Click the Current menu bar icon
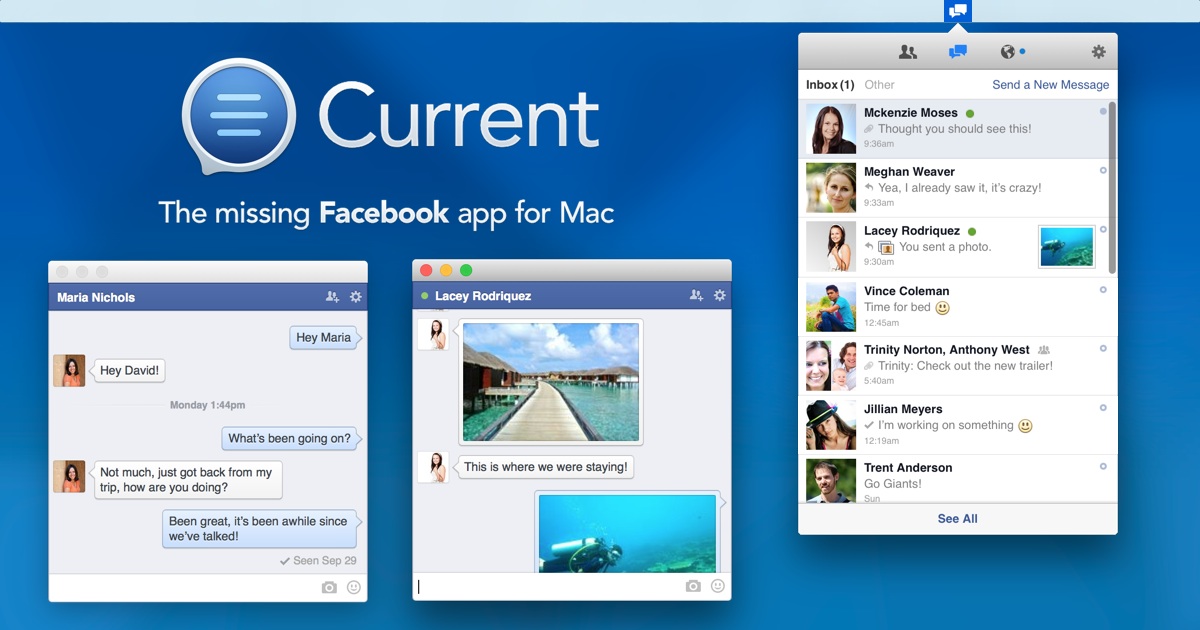Screen dimensions: 1200x630 coord(958,11)
